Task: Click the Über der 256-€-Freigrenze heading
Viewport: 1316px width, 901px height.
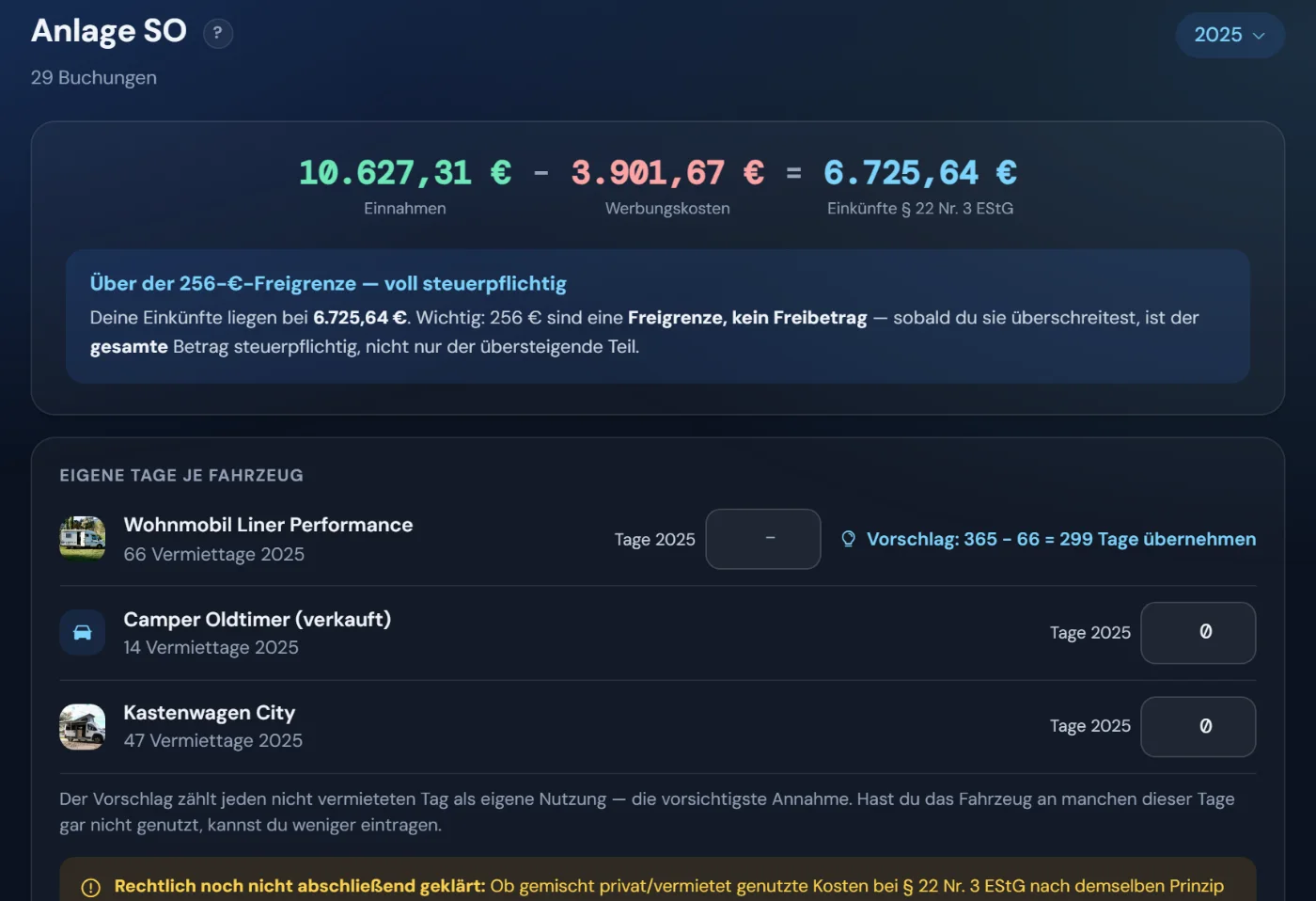Action: click(x=328, y=284)
